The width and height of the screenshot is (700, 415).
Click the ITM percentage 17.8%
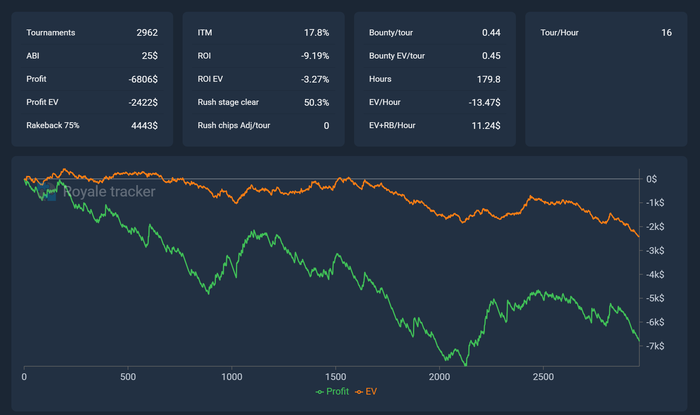(x=316, y=33)
